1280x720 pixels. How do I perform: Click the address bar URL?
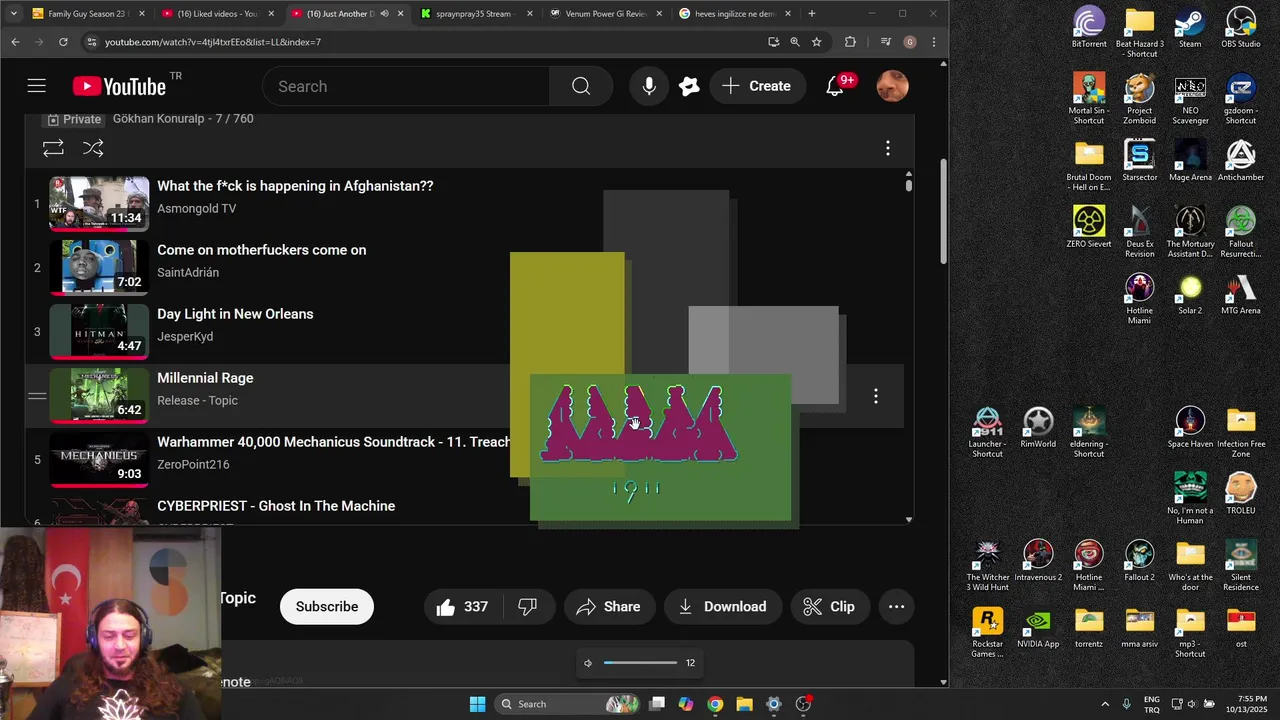pos(212,42)
